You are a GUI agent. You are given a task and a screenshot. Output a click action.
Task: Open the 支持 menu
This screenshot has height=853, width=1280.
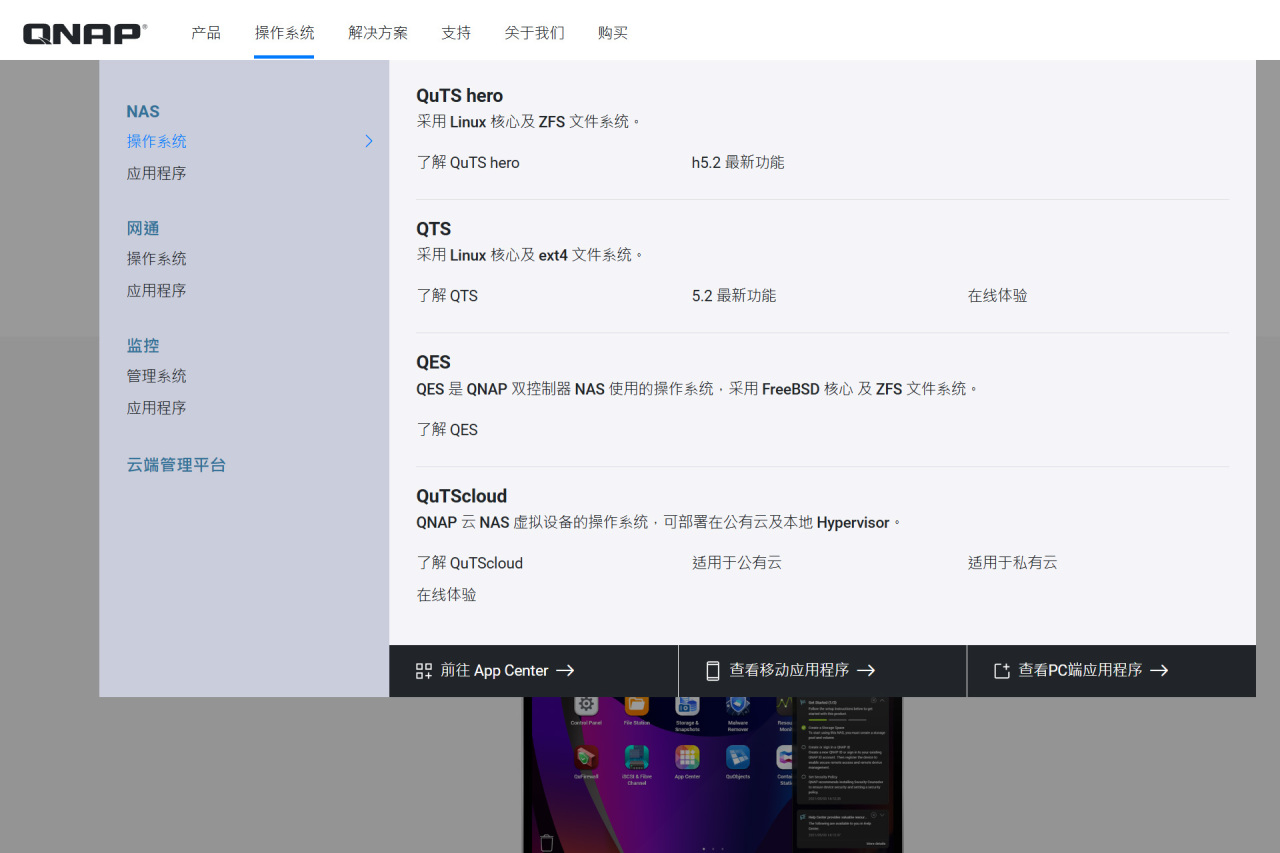pyautogui.click(x=456, y=32)
